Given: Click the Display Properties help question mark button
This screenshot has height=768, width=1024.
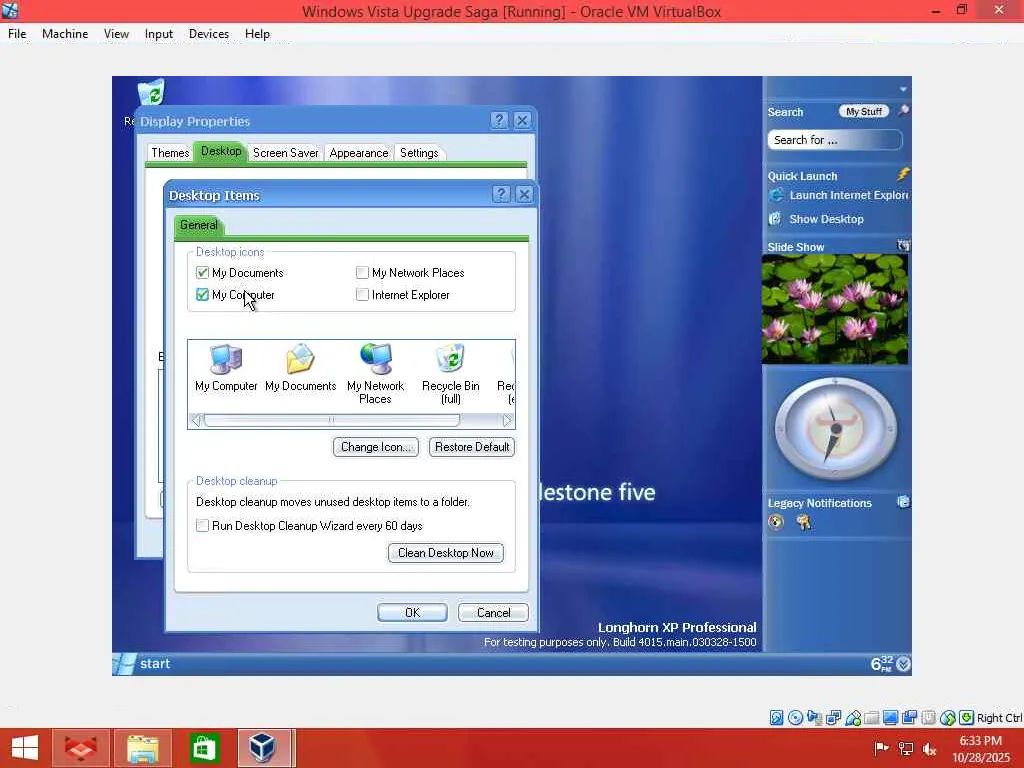Looking at the screenshot, I should point(499,120).
